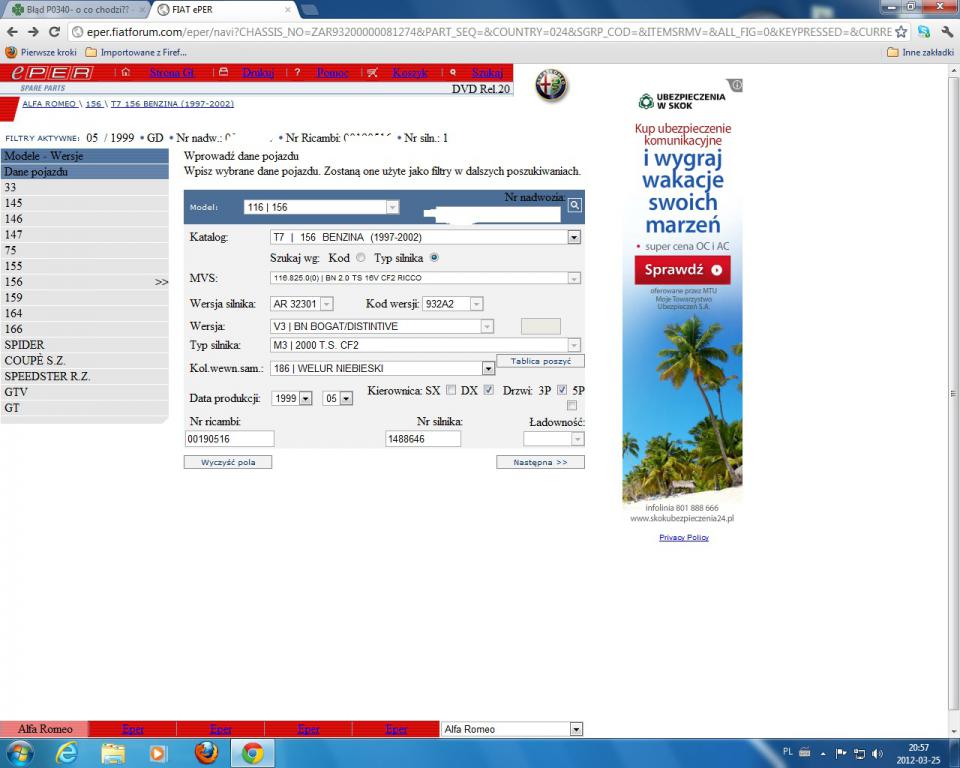Click the Następna >> button

click(540, 462)
